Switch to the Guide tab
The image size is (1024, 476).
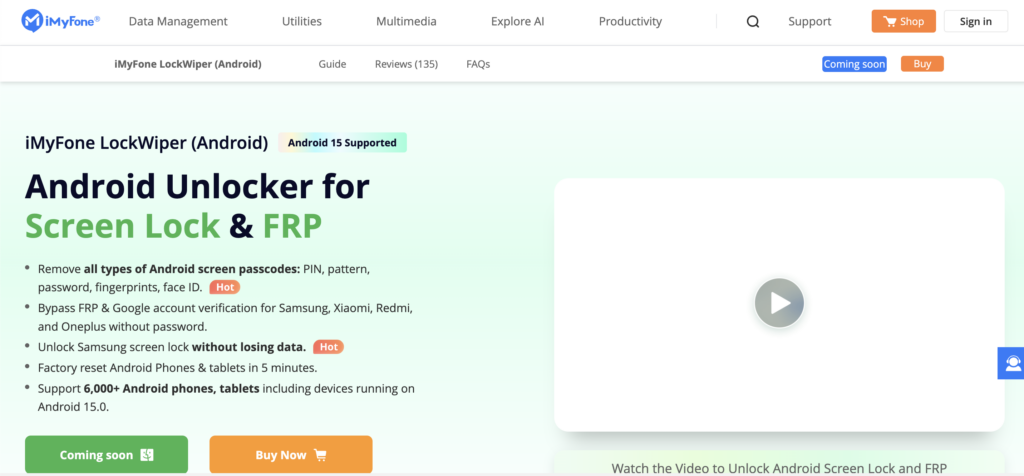[332, 64]
